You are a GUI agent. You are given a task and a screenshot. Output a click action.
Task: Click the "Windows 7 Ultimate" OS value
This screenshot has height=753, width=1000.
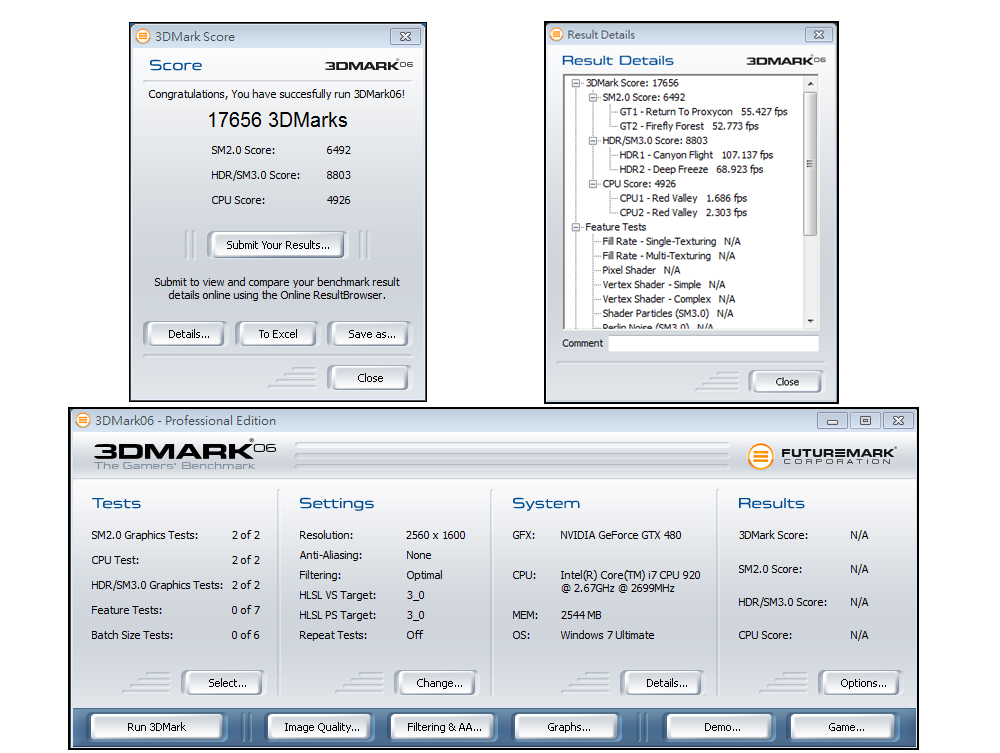coord(607,636)
